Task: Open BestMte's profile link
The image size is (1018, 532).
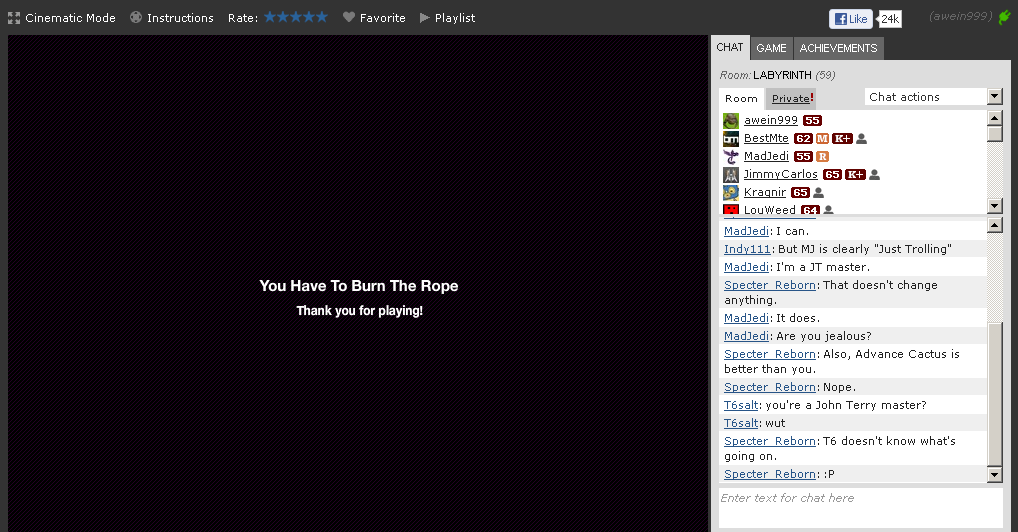Action: point(766,138)
